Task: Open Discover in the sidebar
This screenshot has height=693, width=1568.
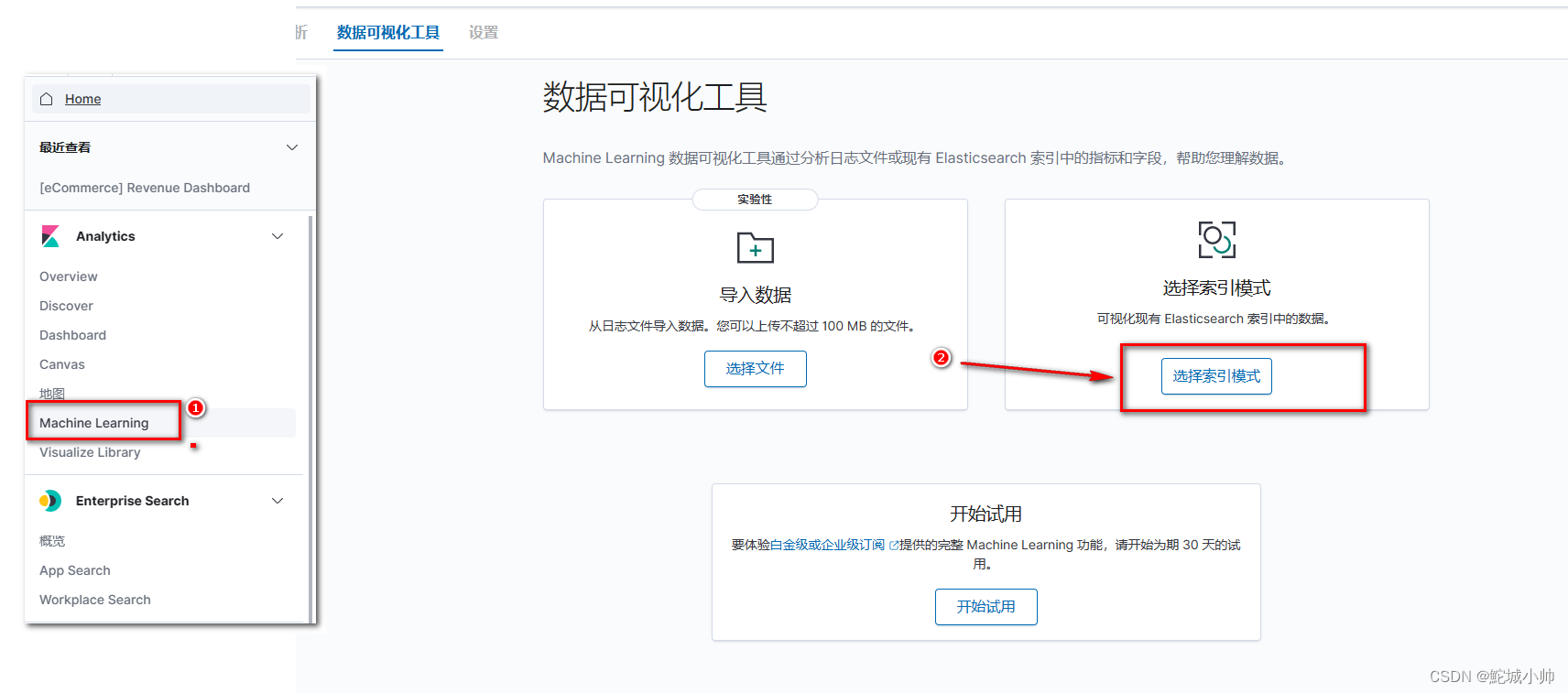Action: (66, 306)
